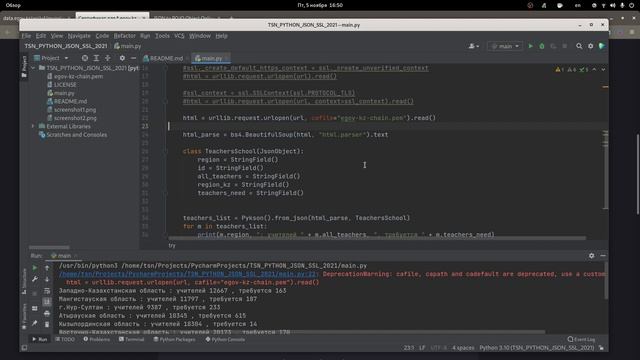Open the user account dropdown icon

tap(473, 46)
